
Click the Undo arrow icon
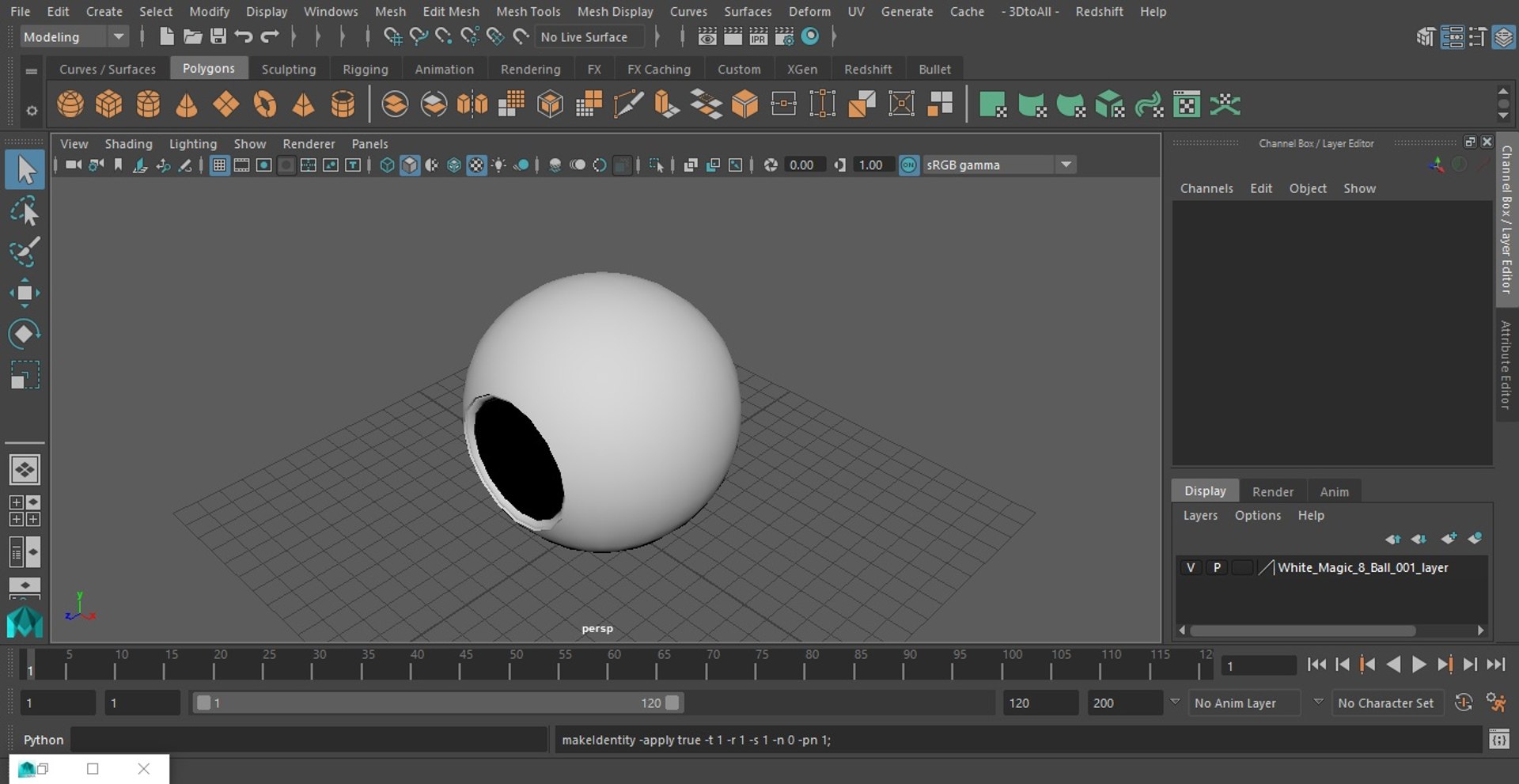[x=244, y=36]
